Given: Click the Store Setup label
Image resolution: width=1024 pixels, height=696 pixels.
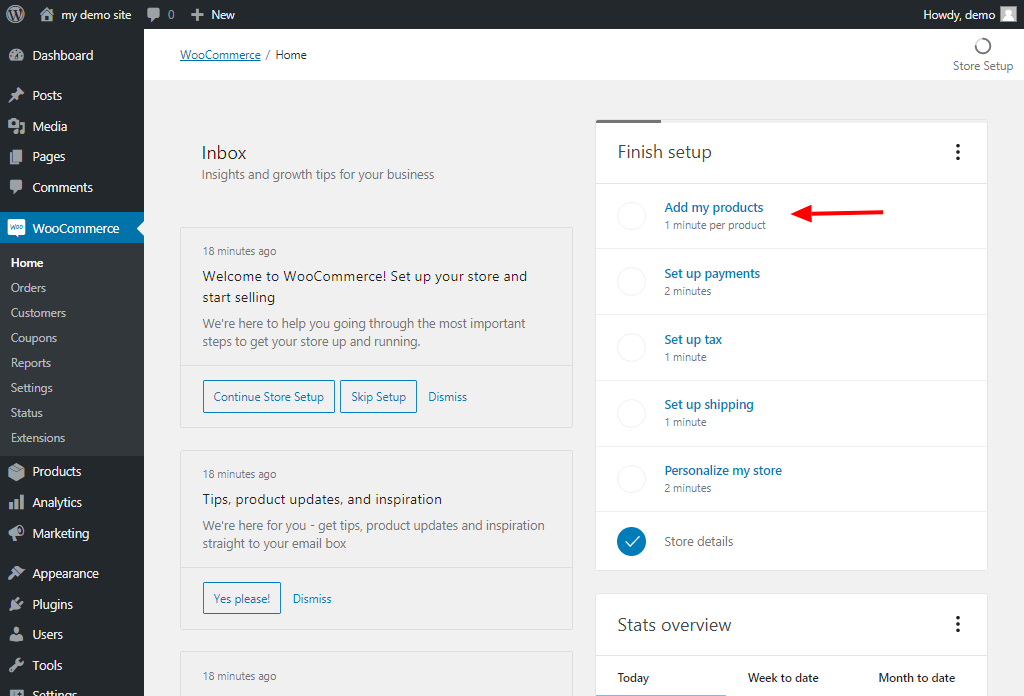Looking at the screenshot, I should click(982, 66).
